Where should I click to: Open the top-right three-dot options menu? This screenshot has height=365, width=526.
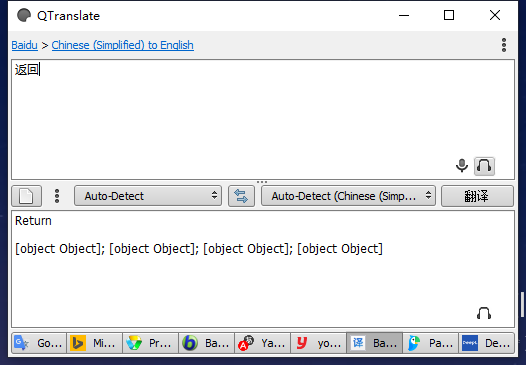504,45
